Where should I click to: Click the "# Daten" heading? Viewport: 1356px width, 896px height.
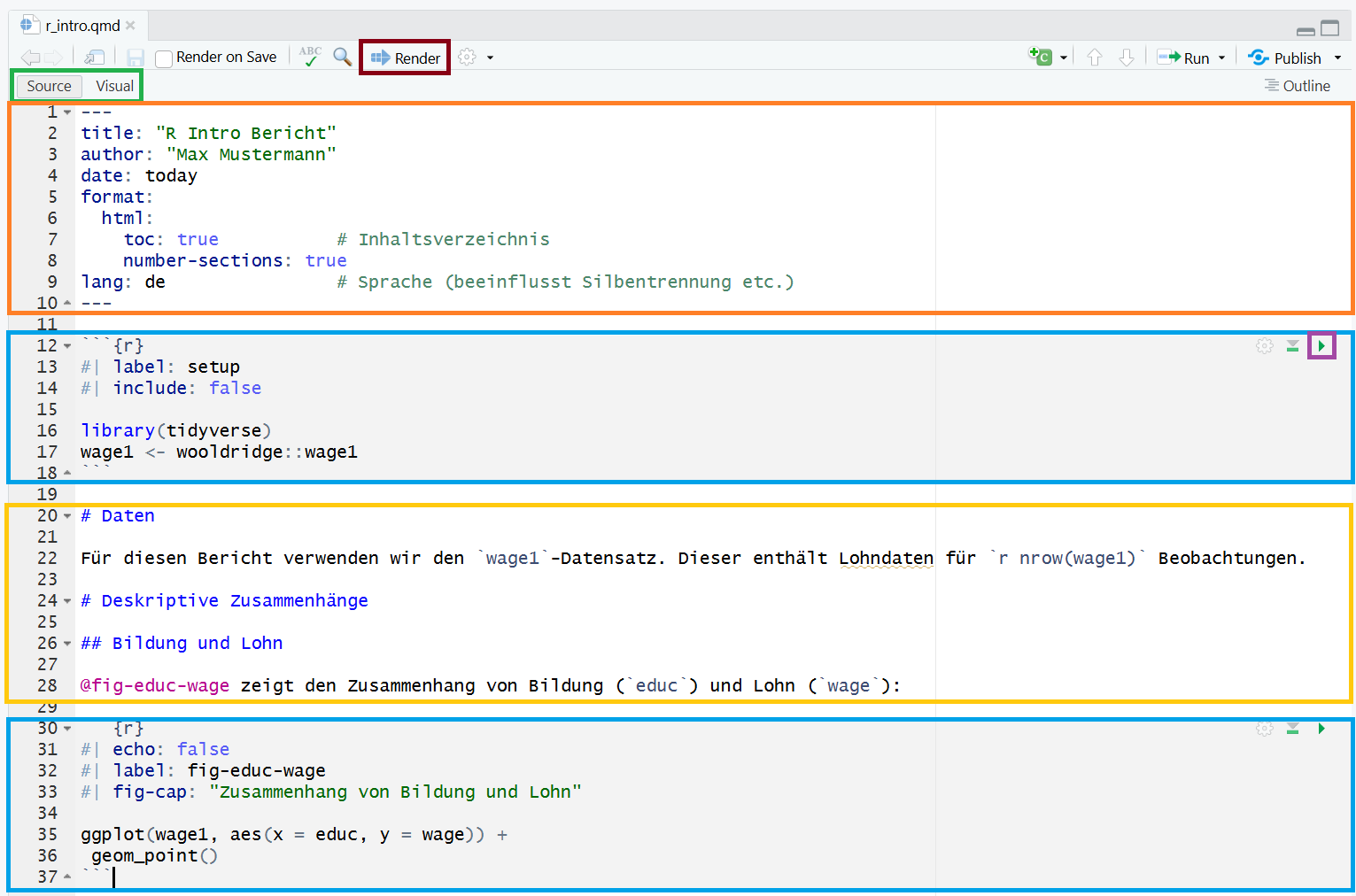[x=118, y=515]
